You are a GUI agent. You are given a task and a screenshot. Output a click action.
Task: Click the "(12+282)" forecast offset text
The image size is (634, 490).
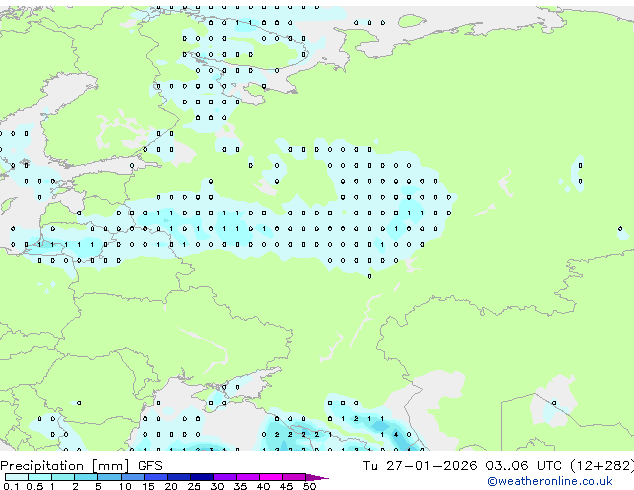(602, 466)
